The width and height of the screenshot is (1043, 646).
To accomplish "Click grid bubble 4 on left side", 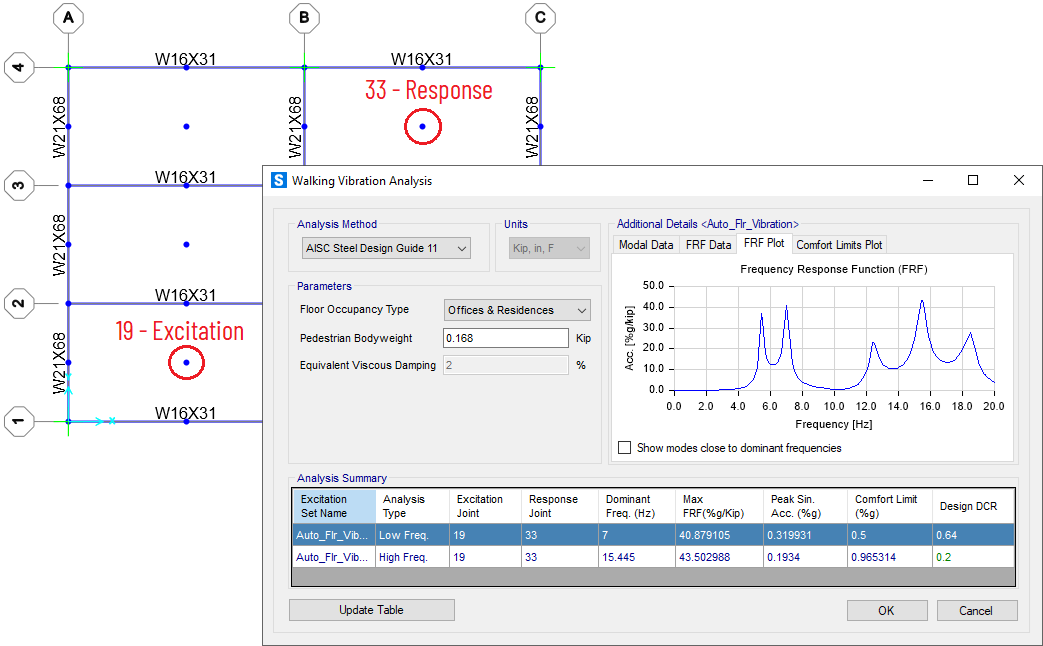I will [x=17, y=68].
